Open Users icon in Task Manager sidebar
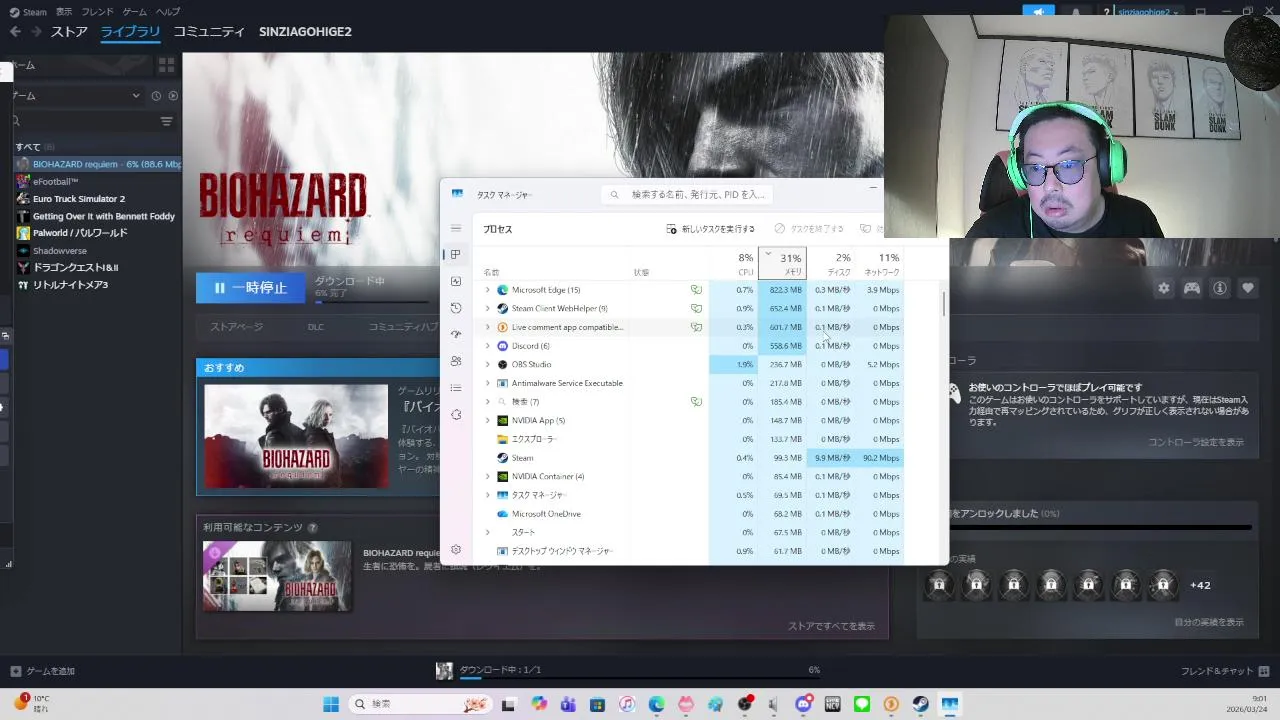Viewport: 1280px width, 720px height. coord(456,361)
